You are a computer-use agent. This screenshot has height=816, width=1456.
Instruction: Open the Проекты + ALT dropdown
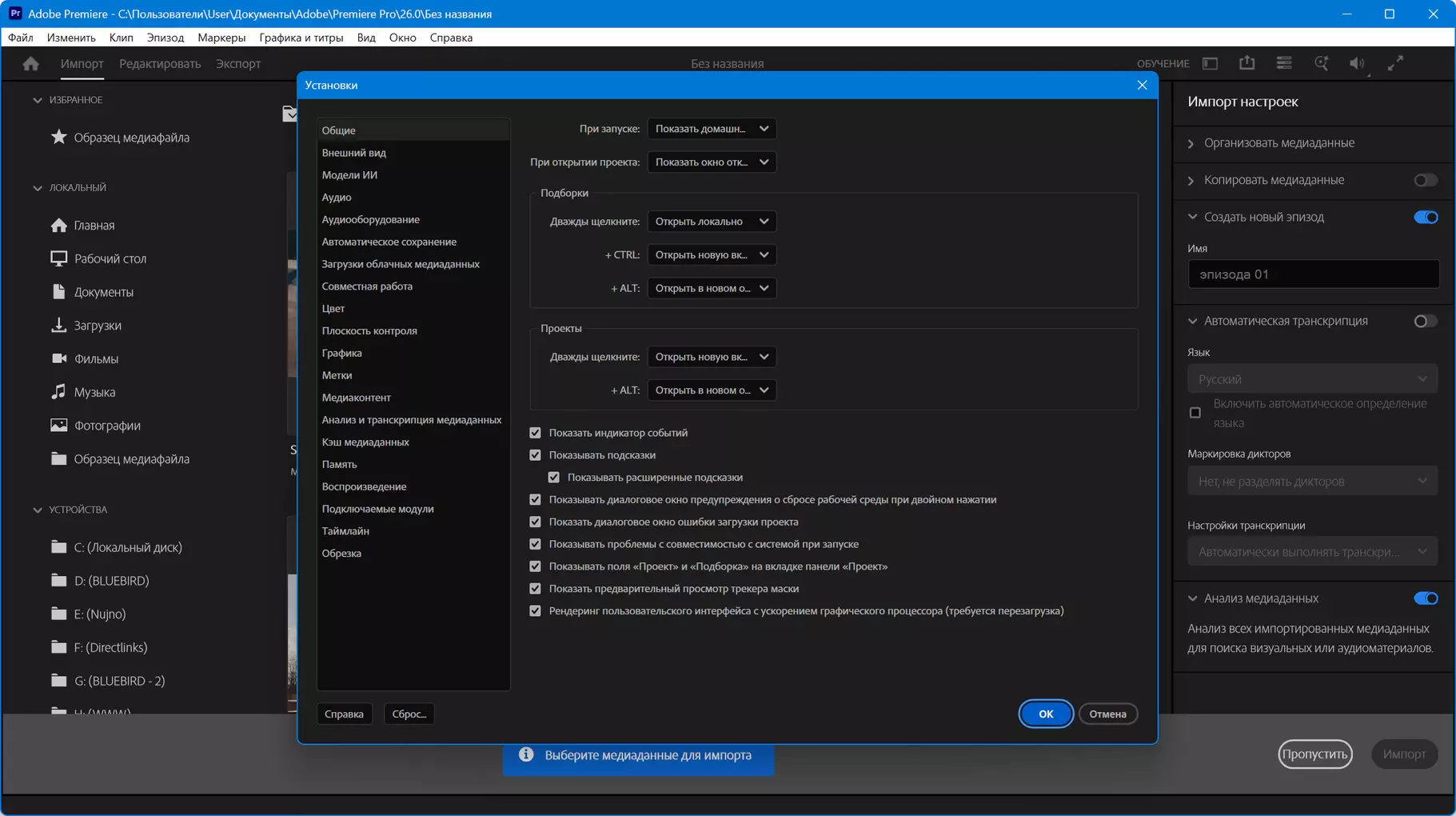pos(712,390)
